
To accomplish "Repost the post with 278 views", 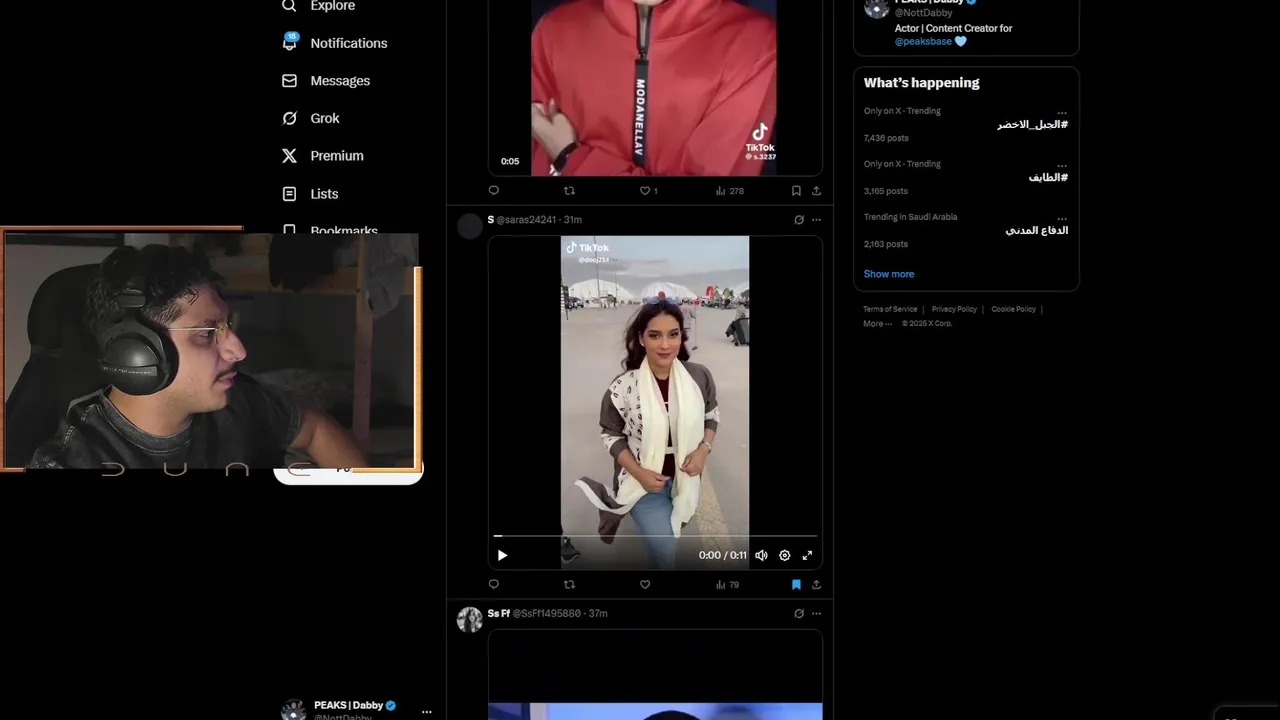I will pos(570,190).
